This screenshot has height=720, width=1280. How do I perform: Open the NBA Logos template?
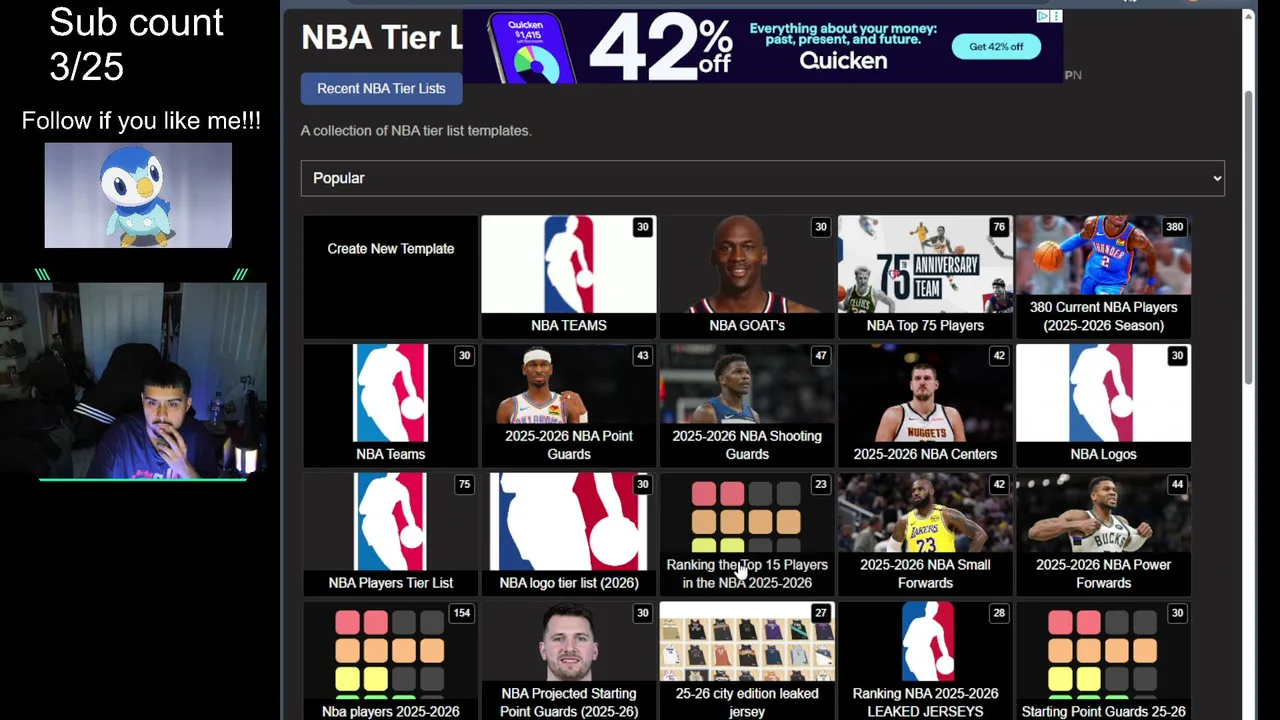click(1103, 406)
